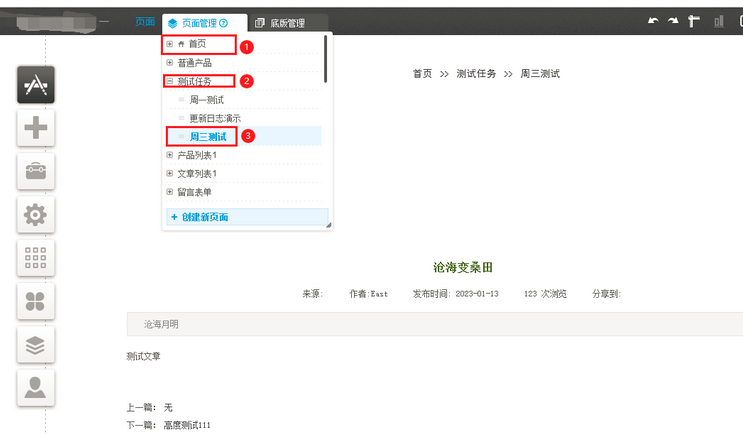The image size is (743, 435).
Task: Select the 页面管理 tab
Action: [x=199, y=23]
